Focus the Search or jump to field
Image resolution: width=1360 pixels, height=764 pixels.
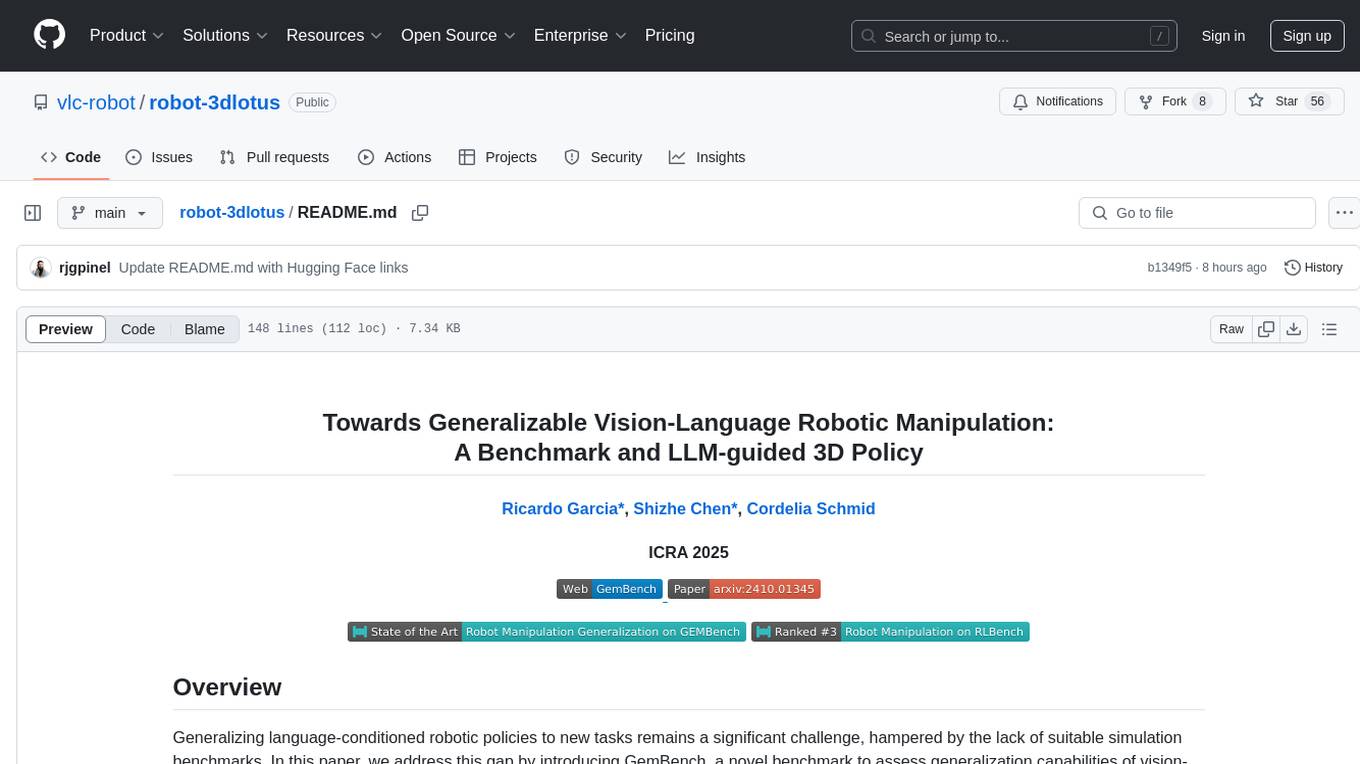click(1016, 36)
